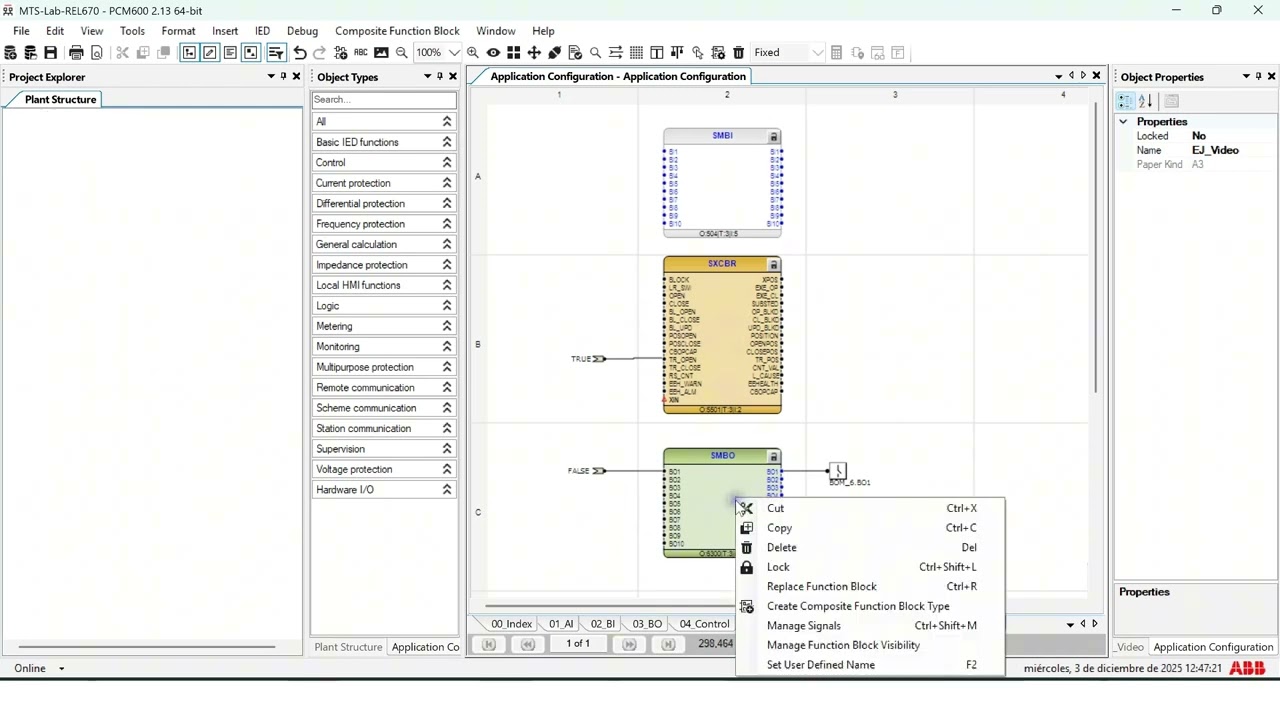Open the Fixed mode dropdown
1280x720 pixels.
click(818, 53)
